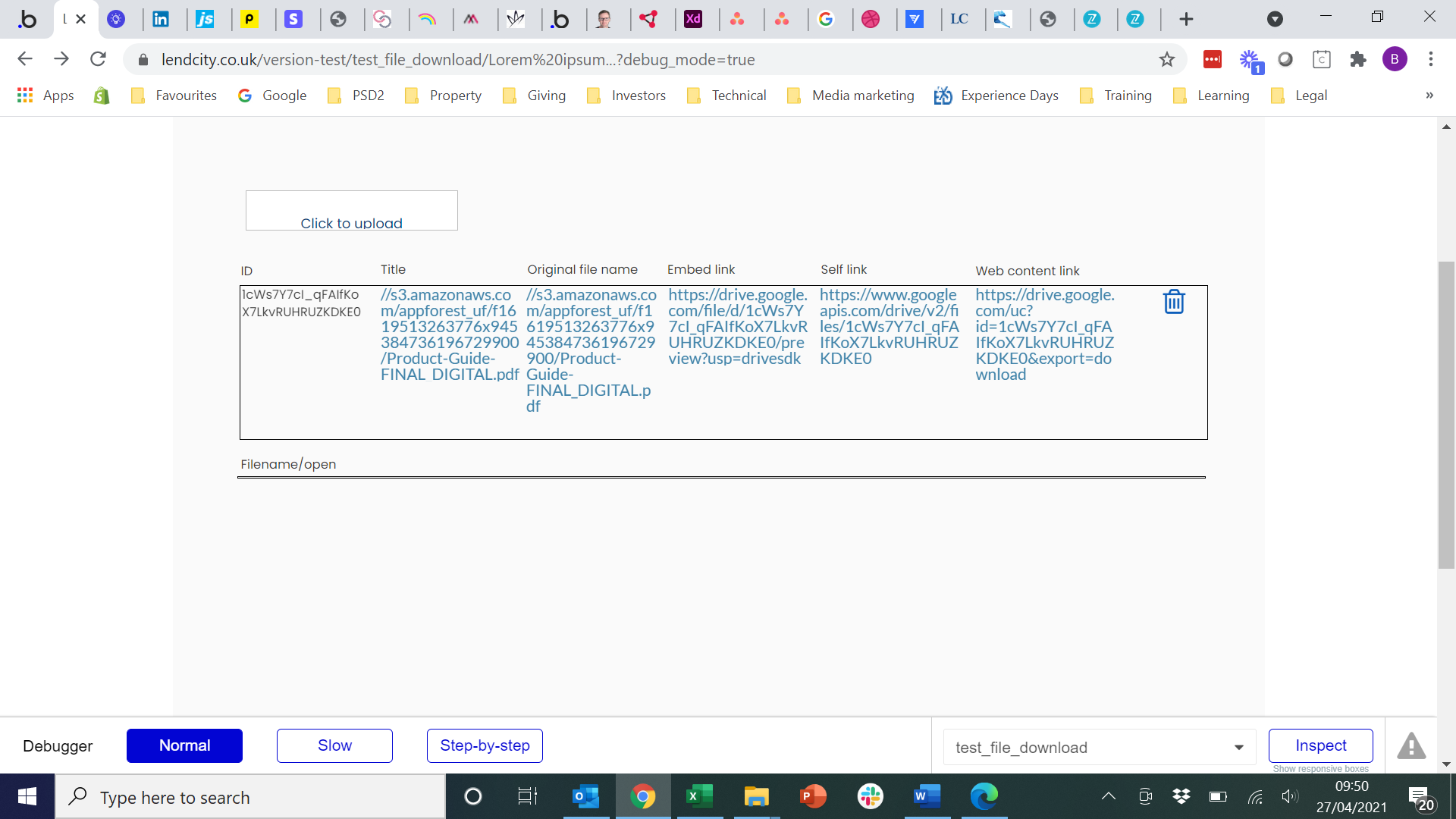Show hidden system tray icons
The image size is (1456, 819).
[x=1108, y=796]
